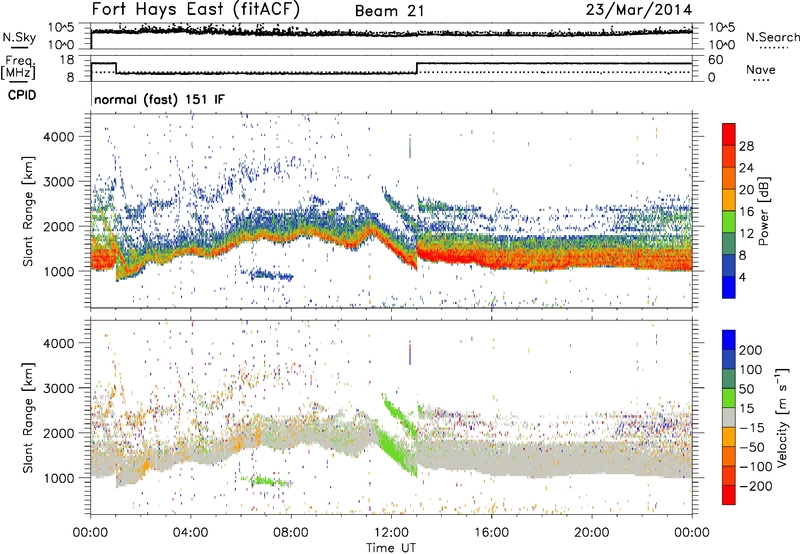Click the '-50' Velocity colorbar label
The width and height of the screenshot is (800, 554).
click(x=752, y=447)
